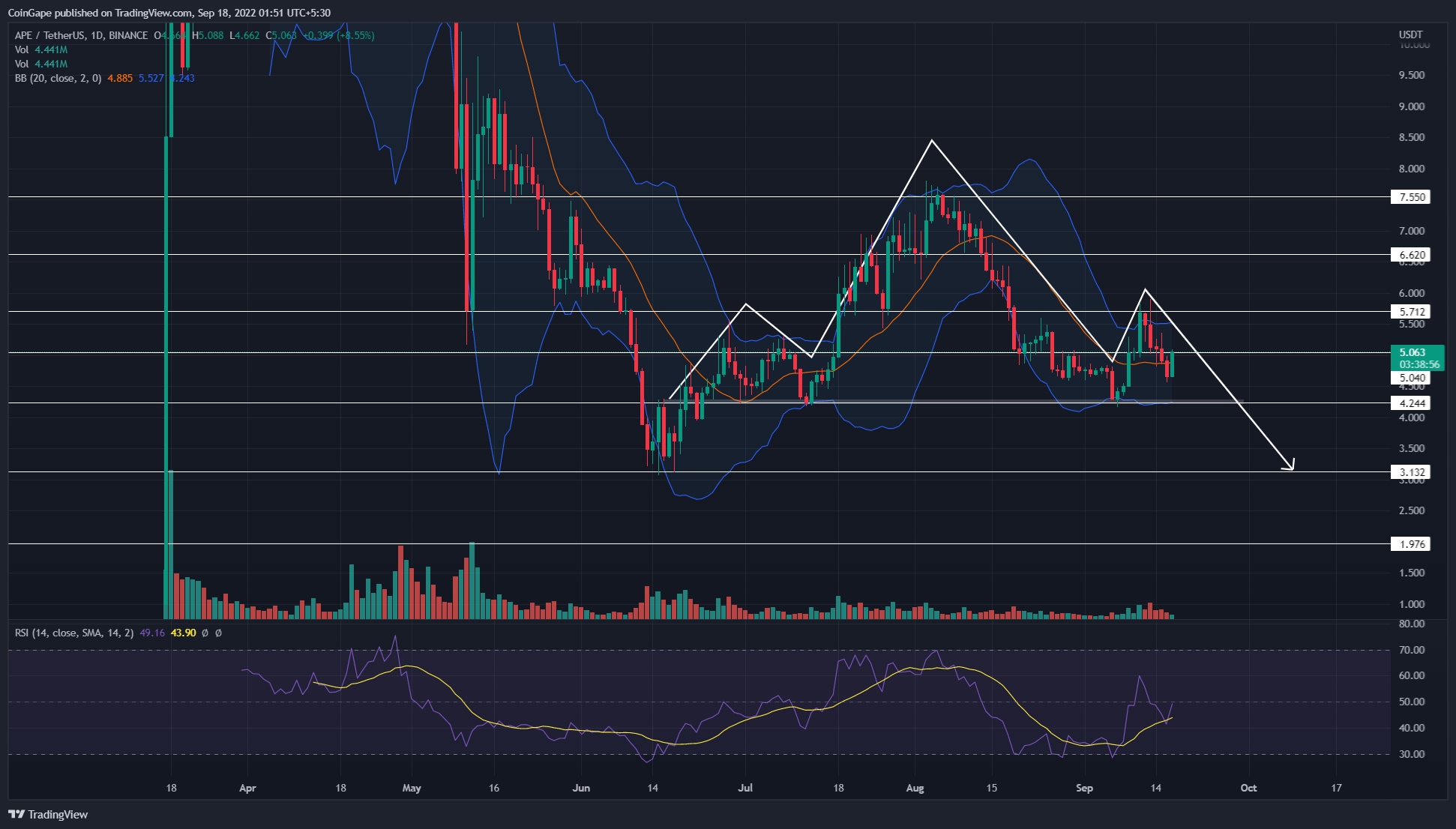
Task: Click the change percentage (+8.55%) in legend
Action: (355, 35)
